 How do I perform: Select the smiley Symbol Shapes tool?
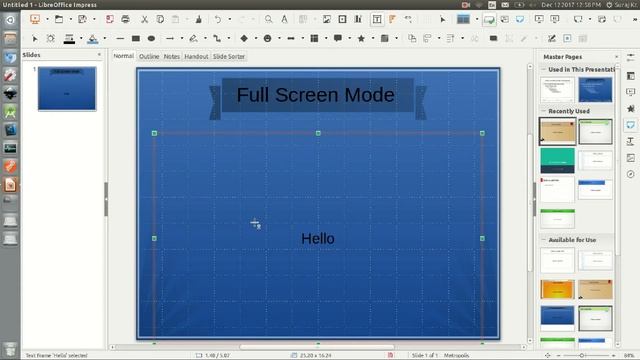pos(268,38)
